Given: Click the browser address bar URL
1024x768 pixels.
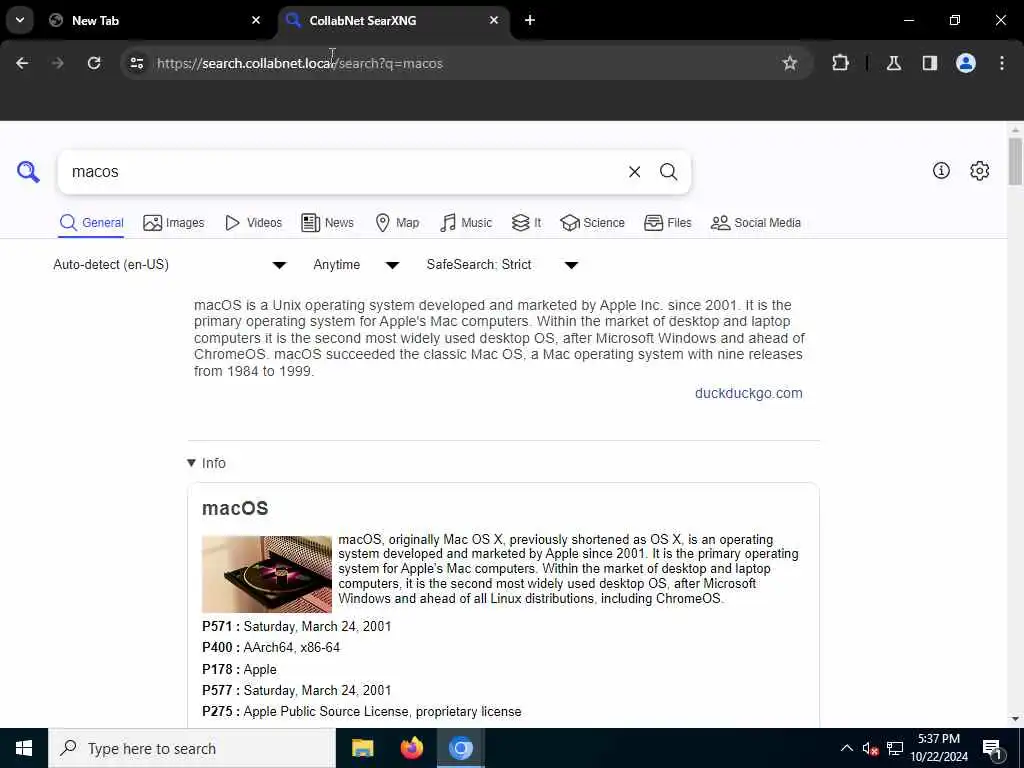Looking at the screenshot, I should (x=300, y=63).
